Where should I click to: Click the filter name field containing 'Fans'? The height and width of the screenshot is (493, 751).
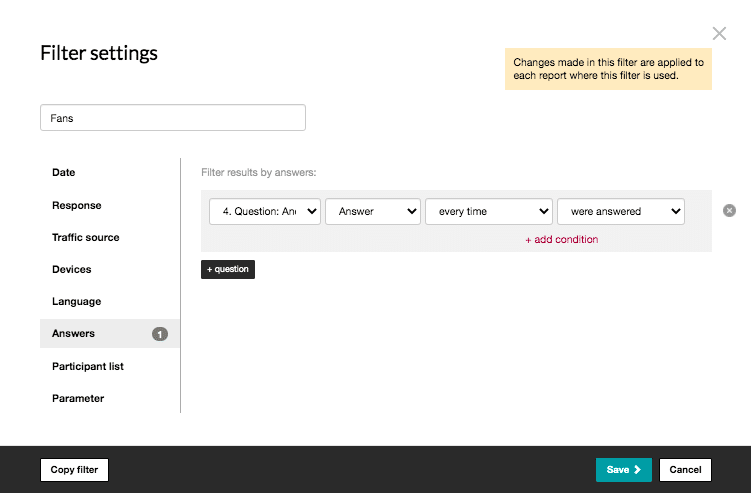tap(173, 118)
